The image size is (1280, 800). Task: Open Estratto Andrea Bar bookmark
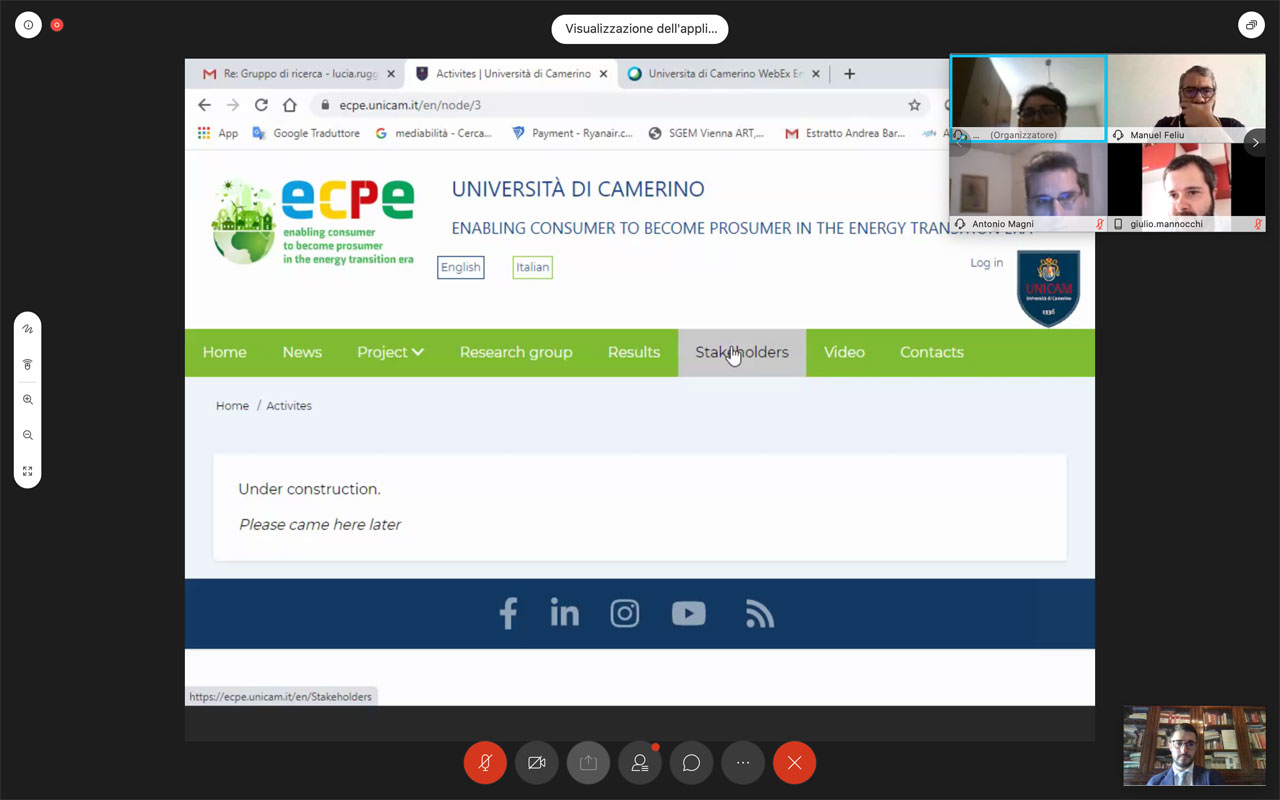[845, 133]
